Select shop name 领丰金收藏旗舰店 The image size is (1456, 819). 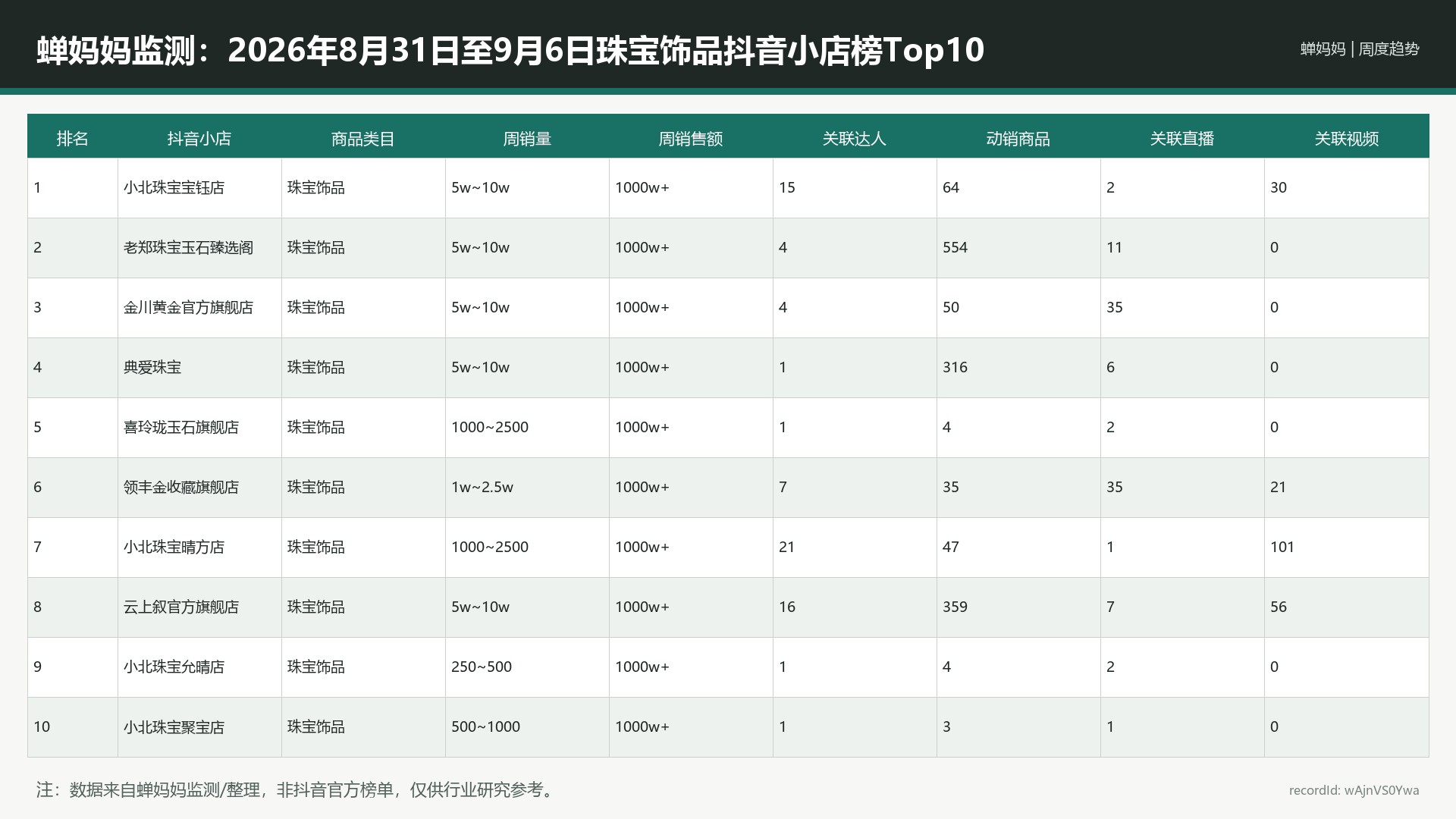(181, 487)
